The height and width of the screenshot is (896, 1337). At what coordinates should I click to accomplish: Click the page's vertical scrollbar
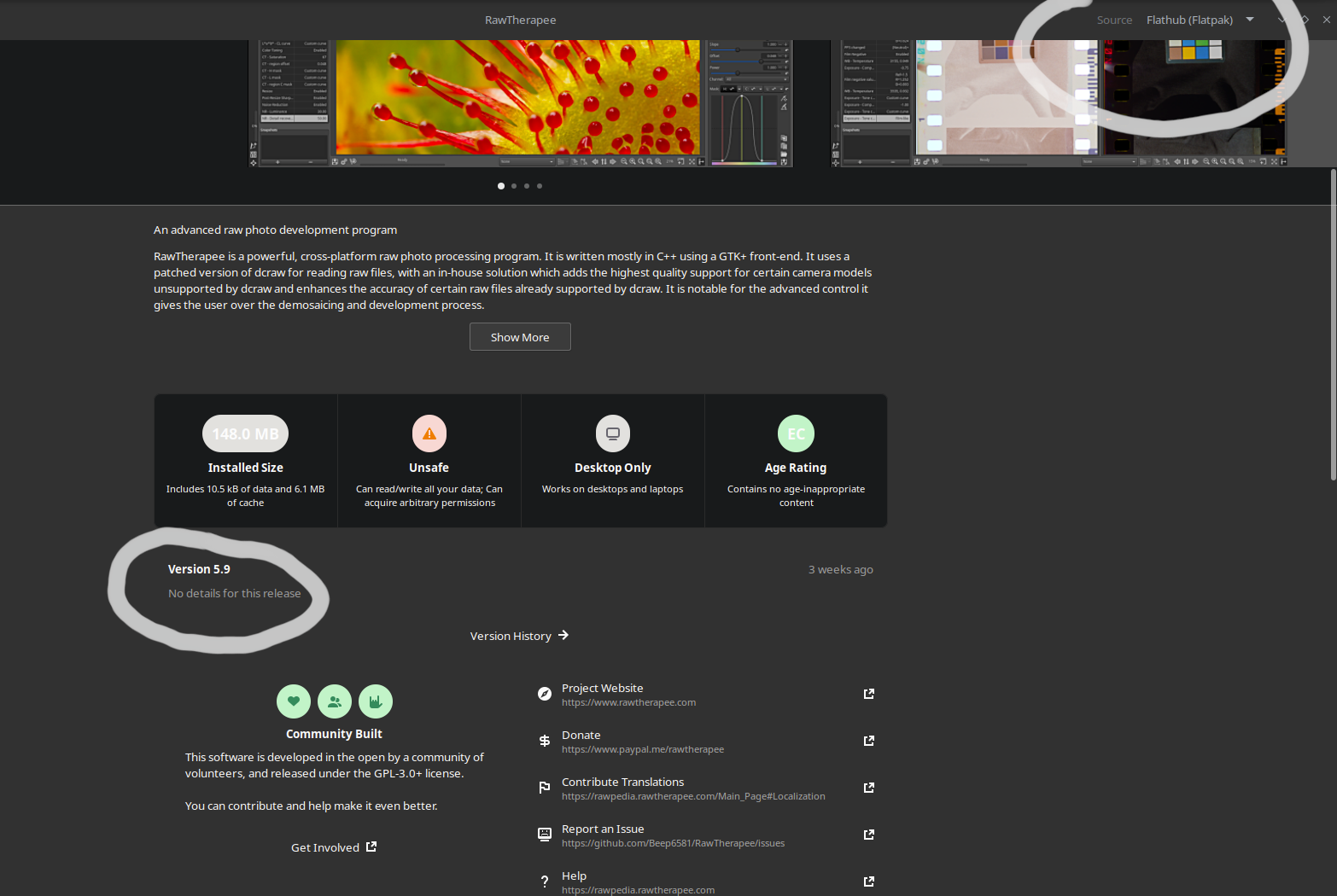click(x=1333, y=324)
